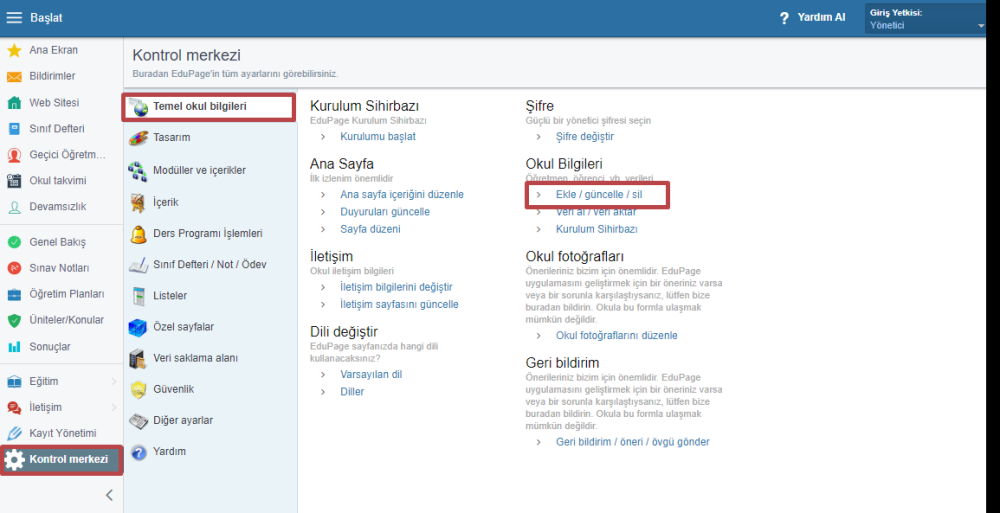
Task: Click the Modüller ve içerikler icon
Action: (138, 171)
